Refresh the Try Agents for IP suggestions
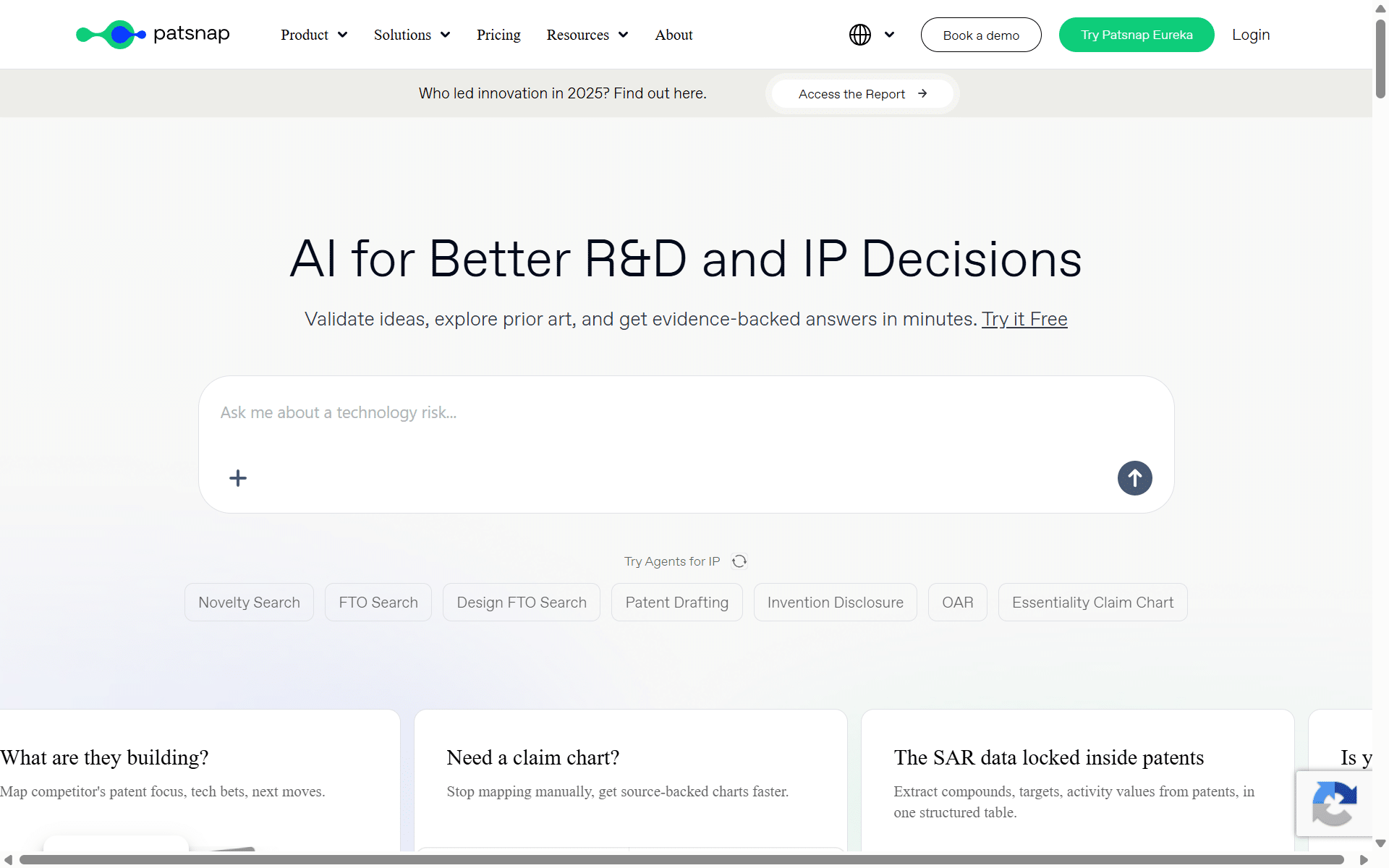The width and height of the screenshot is (1389, 868). click(739, 561)
